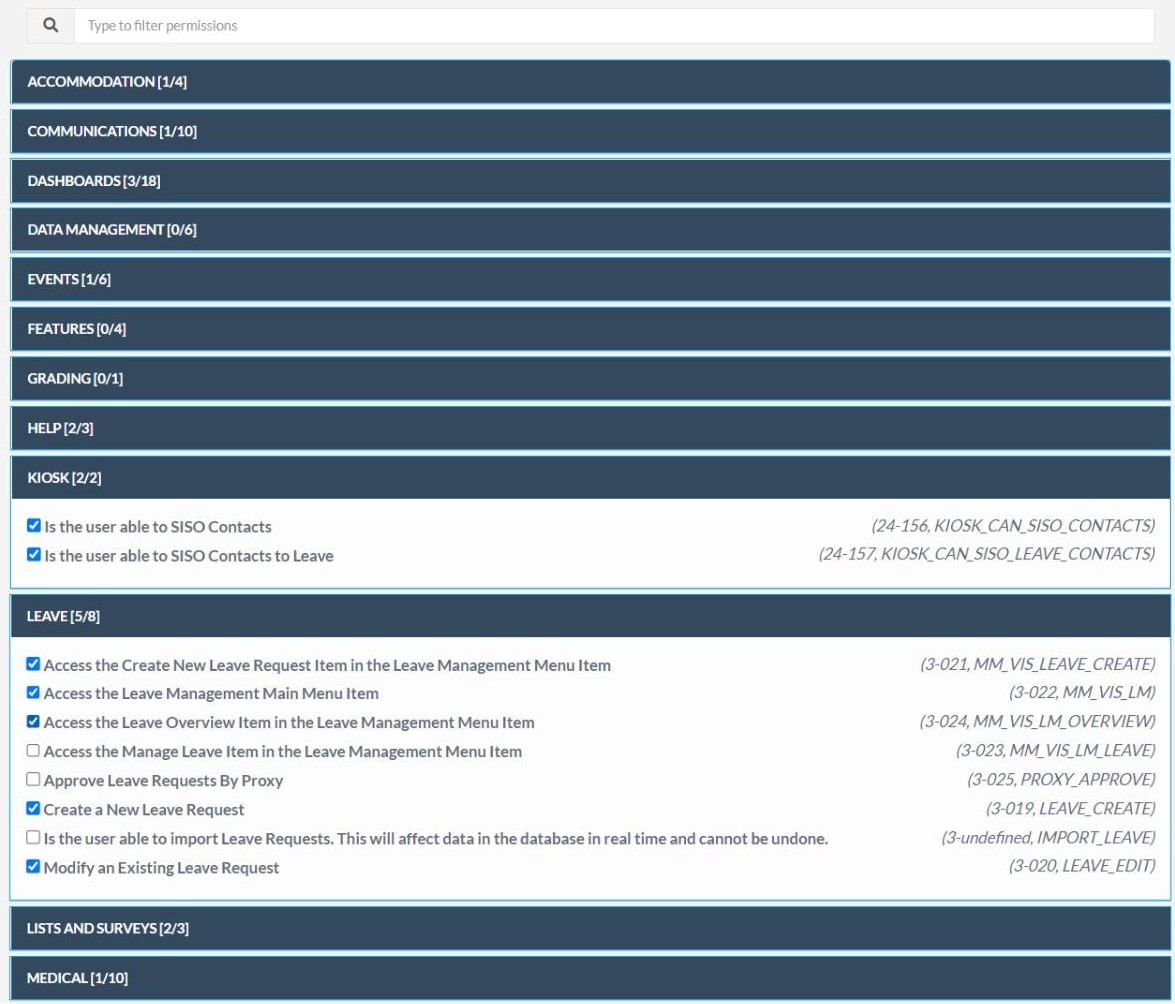Uncheck 'Create New Leave Request Item' menu permission
This screenshot has width=1175, height=1004.
tap(33, 664)
